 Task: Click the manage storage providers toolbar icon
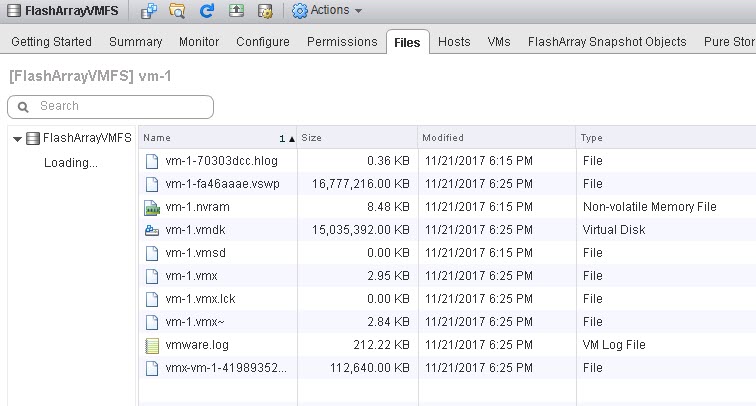(265, 11)
